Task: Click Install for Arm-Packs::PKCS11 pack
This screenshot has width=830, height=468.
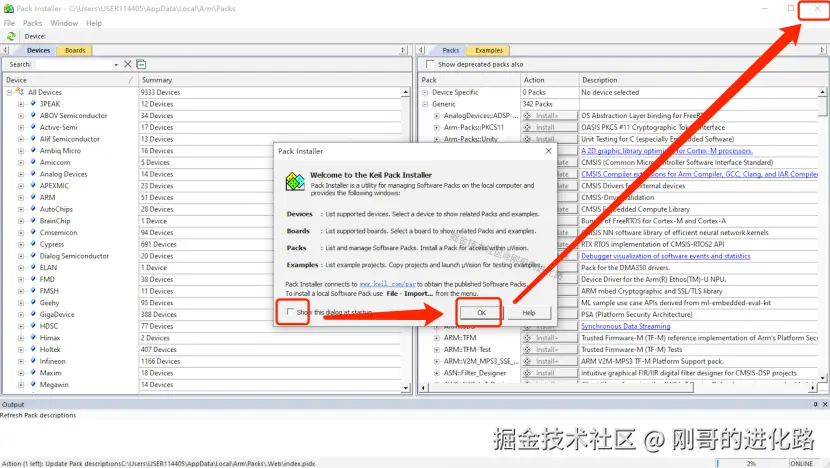Action: [549, 127]
